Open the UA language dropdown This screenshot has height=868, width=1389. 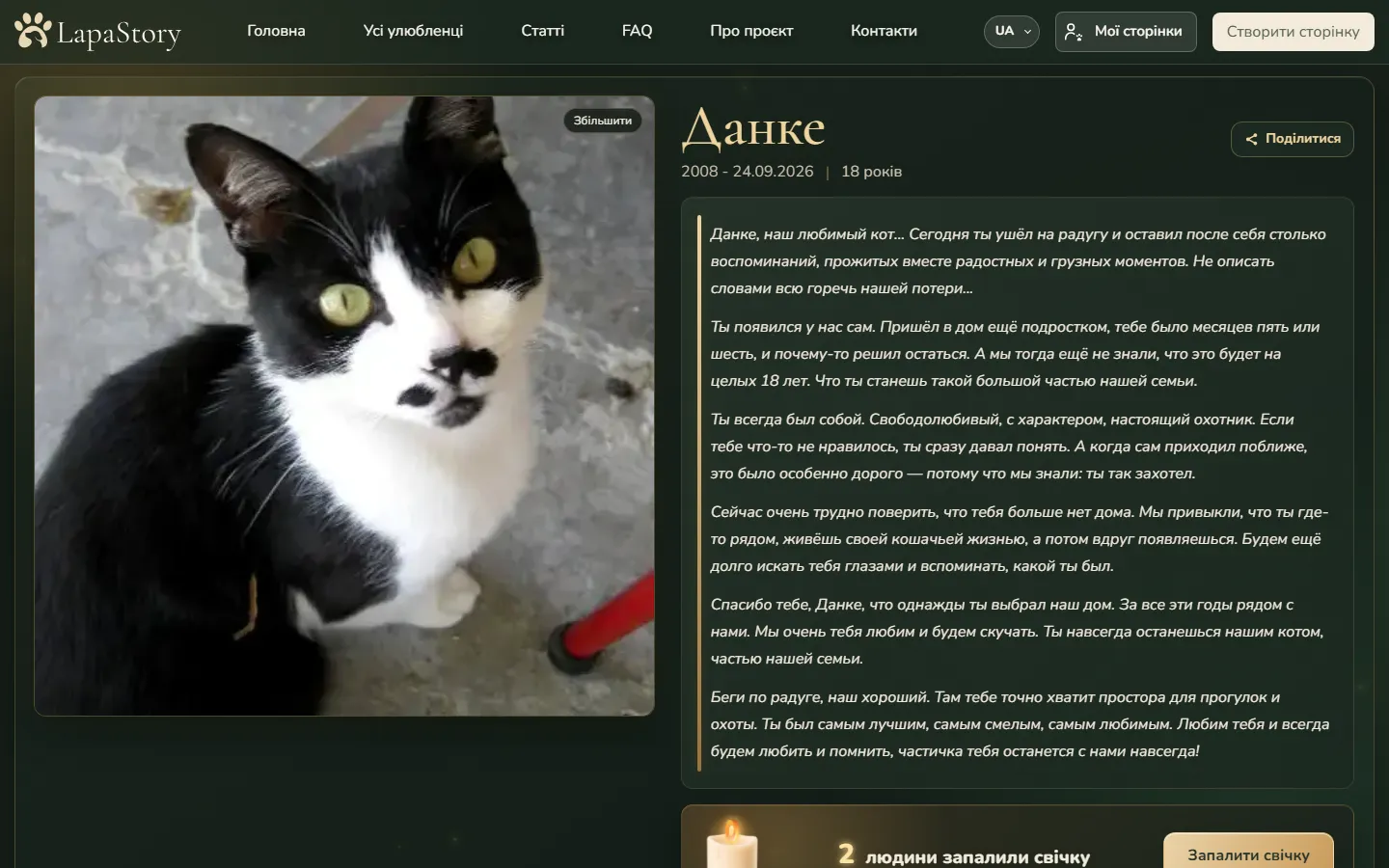pos(1011,31)
